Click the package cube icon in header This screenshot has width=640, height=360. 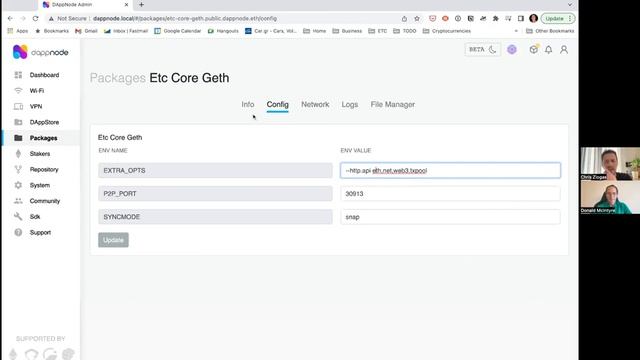[x=533, y=50]
